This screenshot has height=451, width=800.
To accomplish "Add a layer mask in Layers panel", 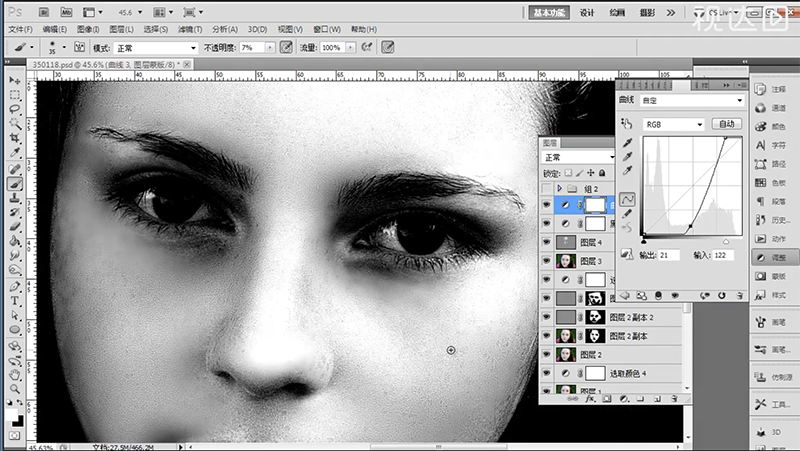I will (607, 399).
